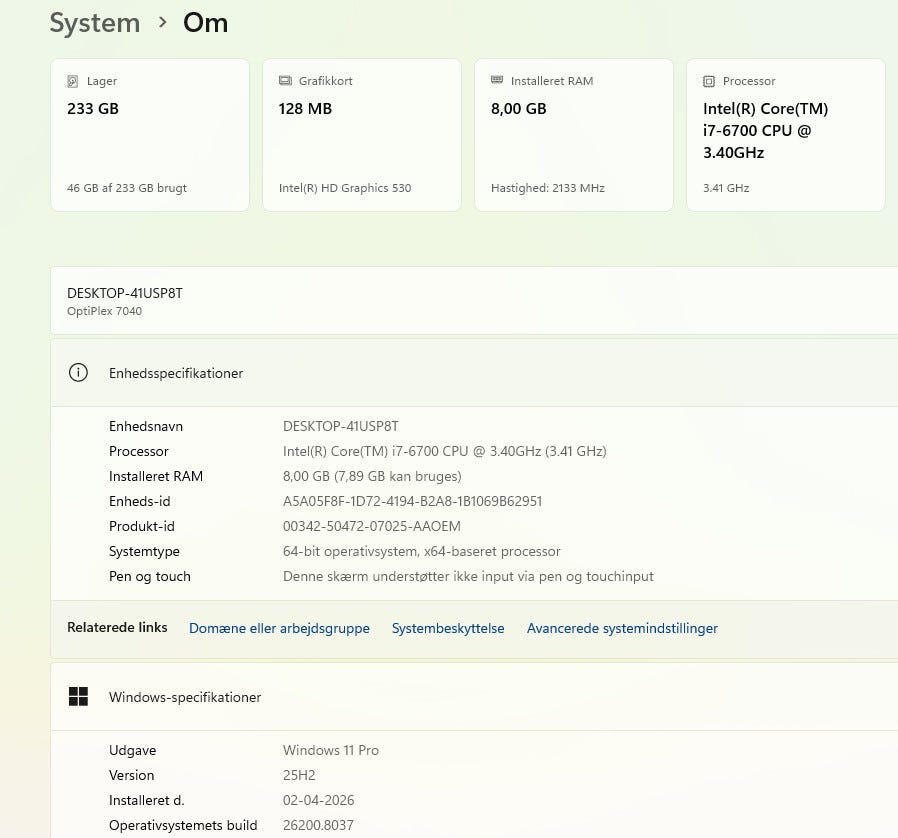898x838 pixels.
Task: Click the Intel(R) HD Graphics 530 label
Action: point(345,188)
